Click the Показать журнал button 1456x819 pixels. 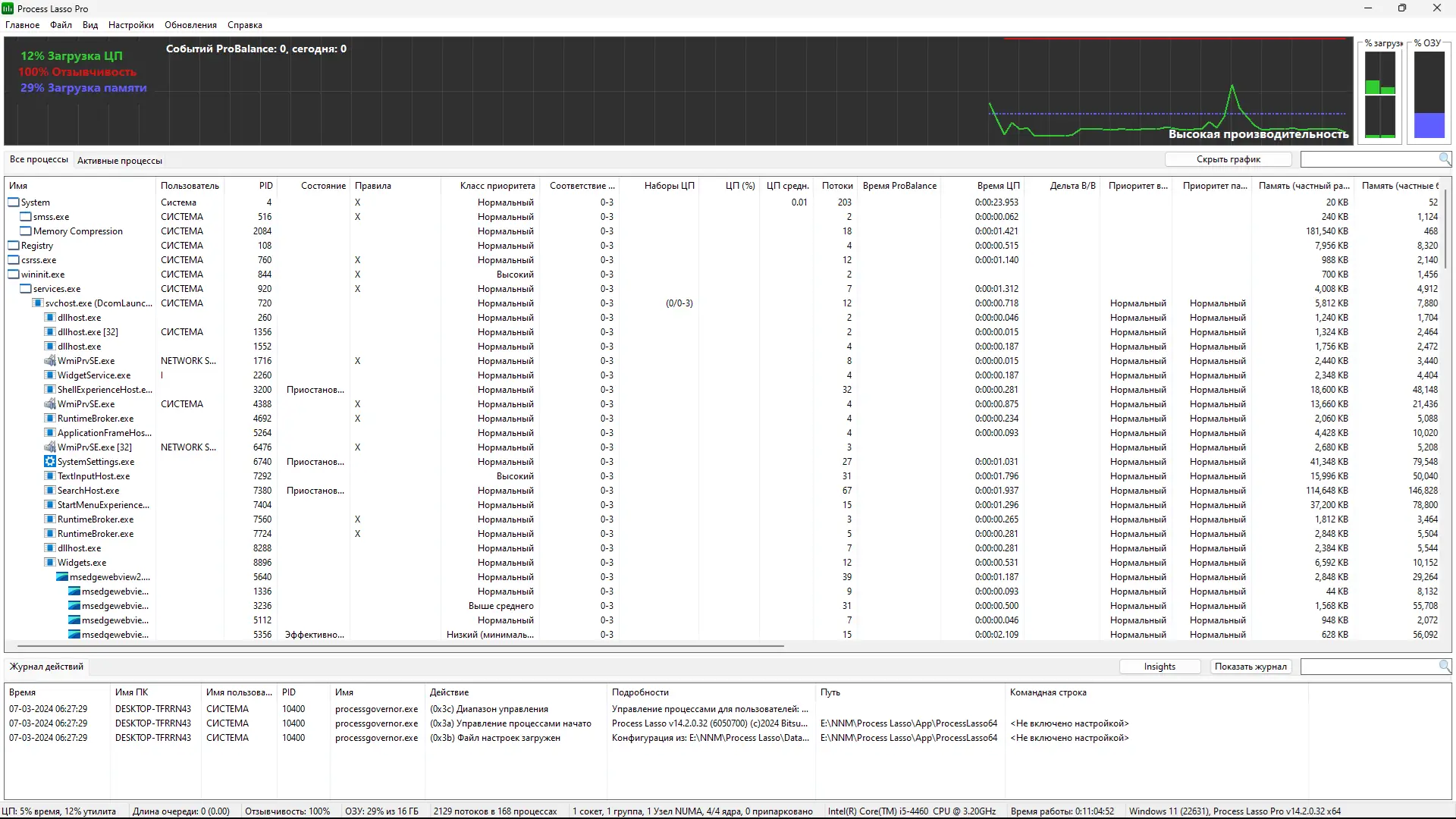tap(1250, 667)
